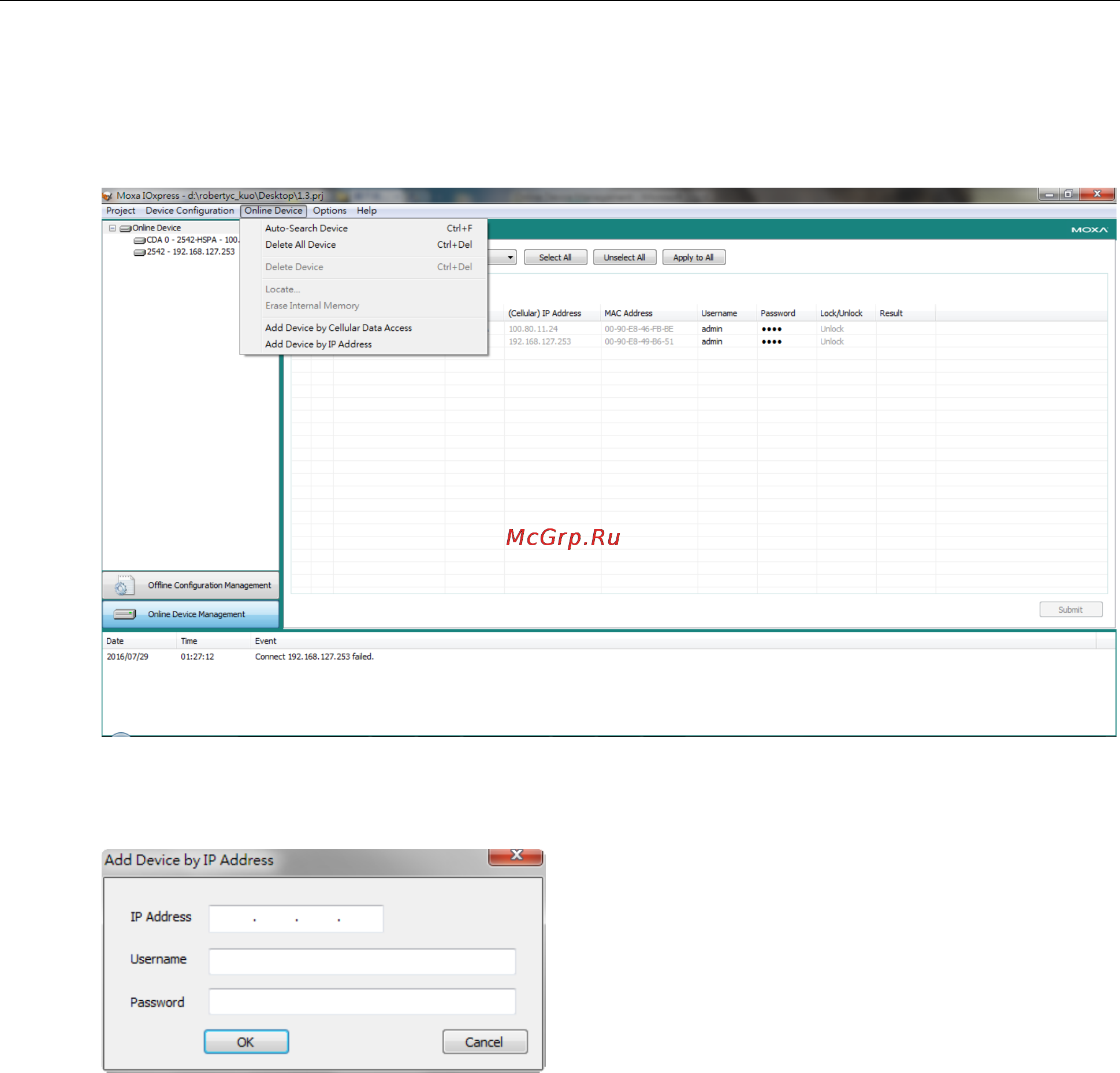
Task: Focus the Password field in dialog
Action: 362,1001
